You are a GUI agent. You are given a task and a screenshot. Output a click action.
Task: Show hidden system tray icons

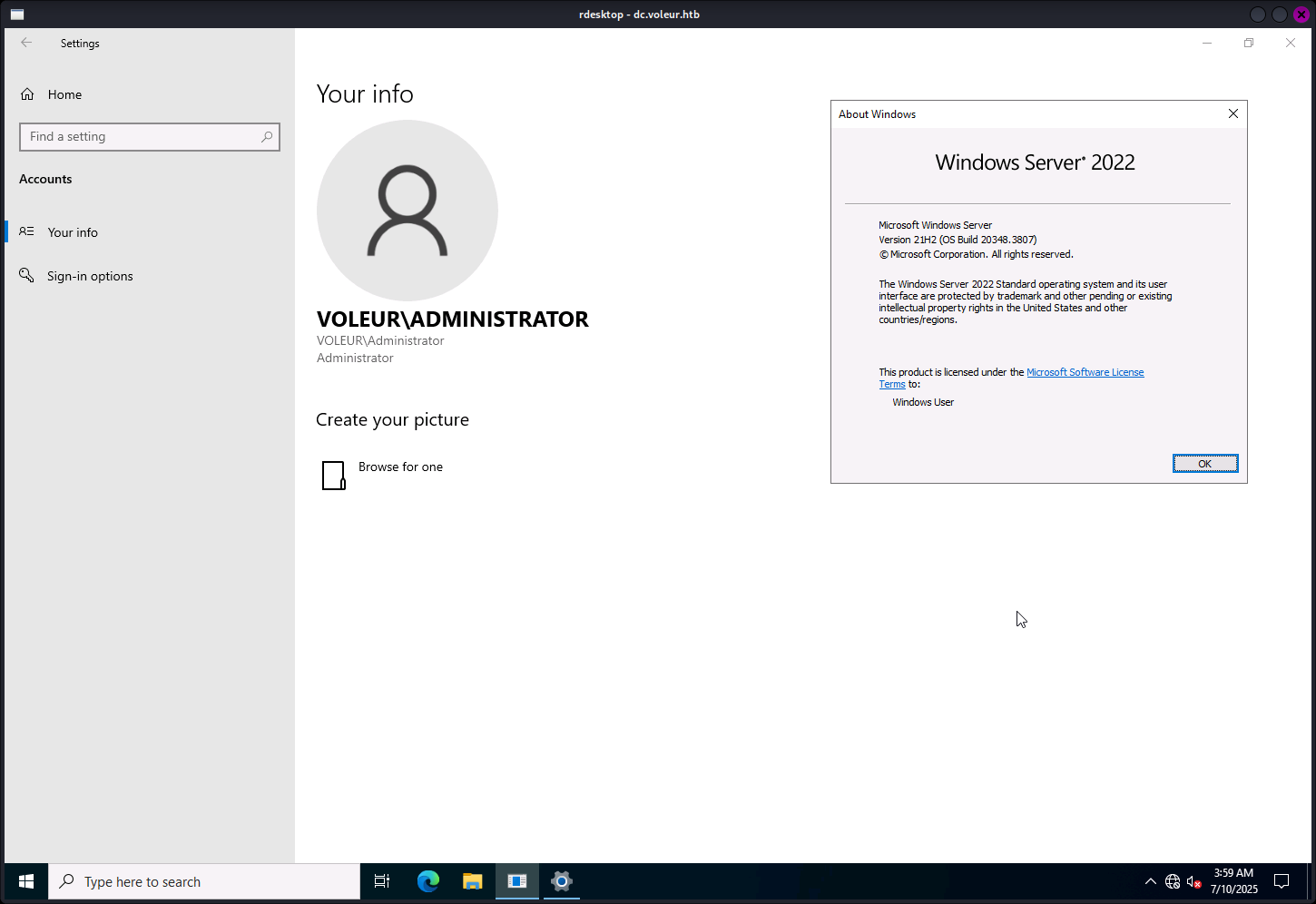tap(1151, 881)
